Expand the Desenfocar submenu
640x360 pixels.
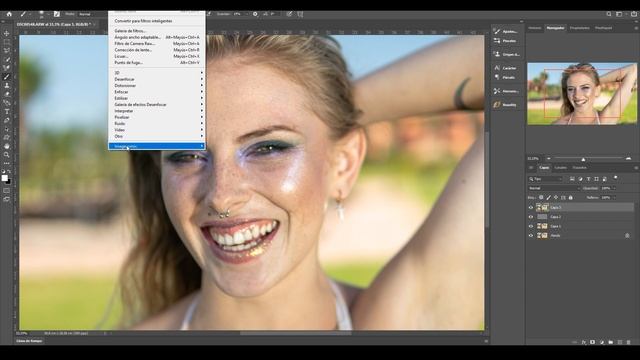(x=157, y=79)
